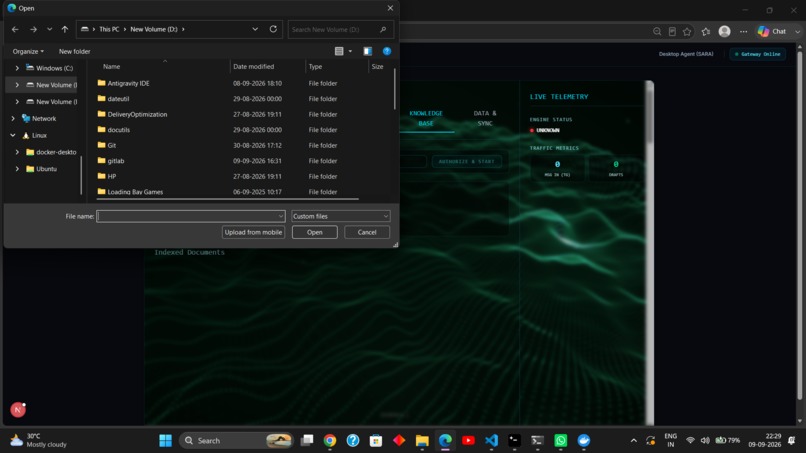Go back in the Open dialog
Screen dimensions: 806x453
pos(15,29)
